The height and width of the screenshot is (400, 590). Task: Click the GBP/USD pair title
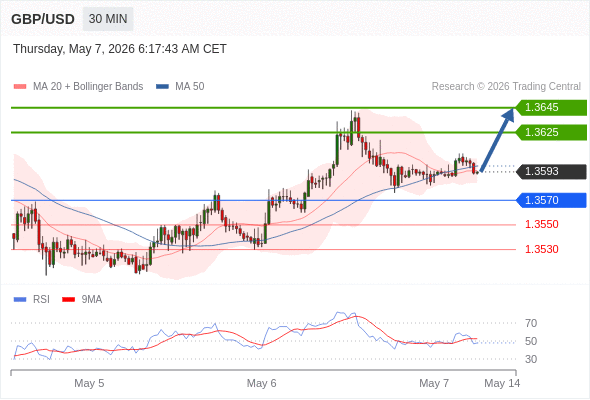[x=43, y=19]
